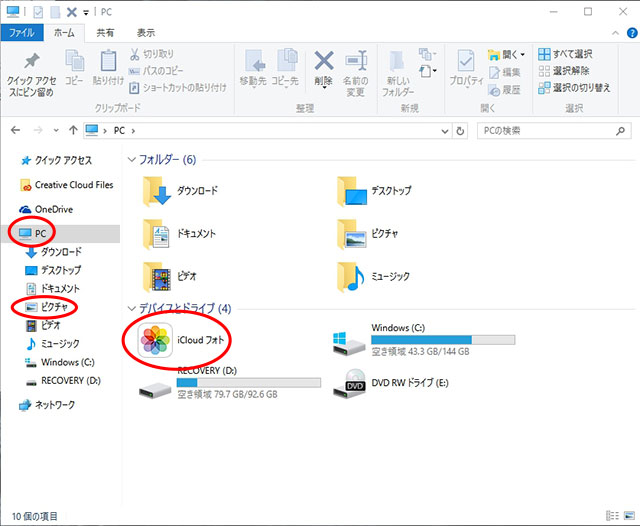640x526 pixels.
Task: Select ミュージック in the navigation pane
Action: (x=53, y=344)
